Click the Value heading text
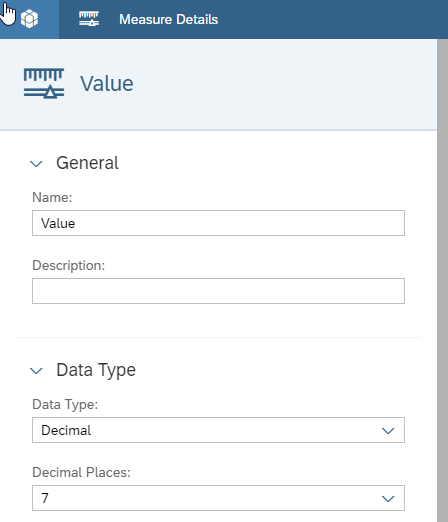Image resolution: width=448 pixels, height=522 pixels. tap(107, 84)
